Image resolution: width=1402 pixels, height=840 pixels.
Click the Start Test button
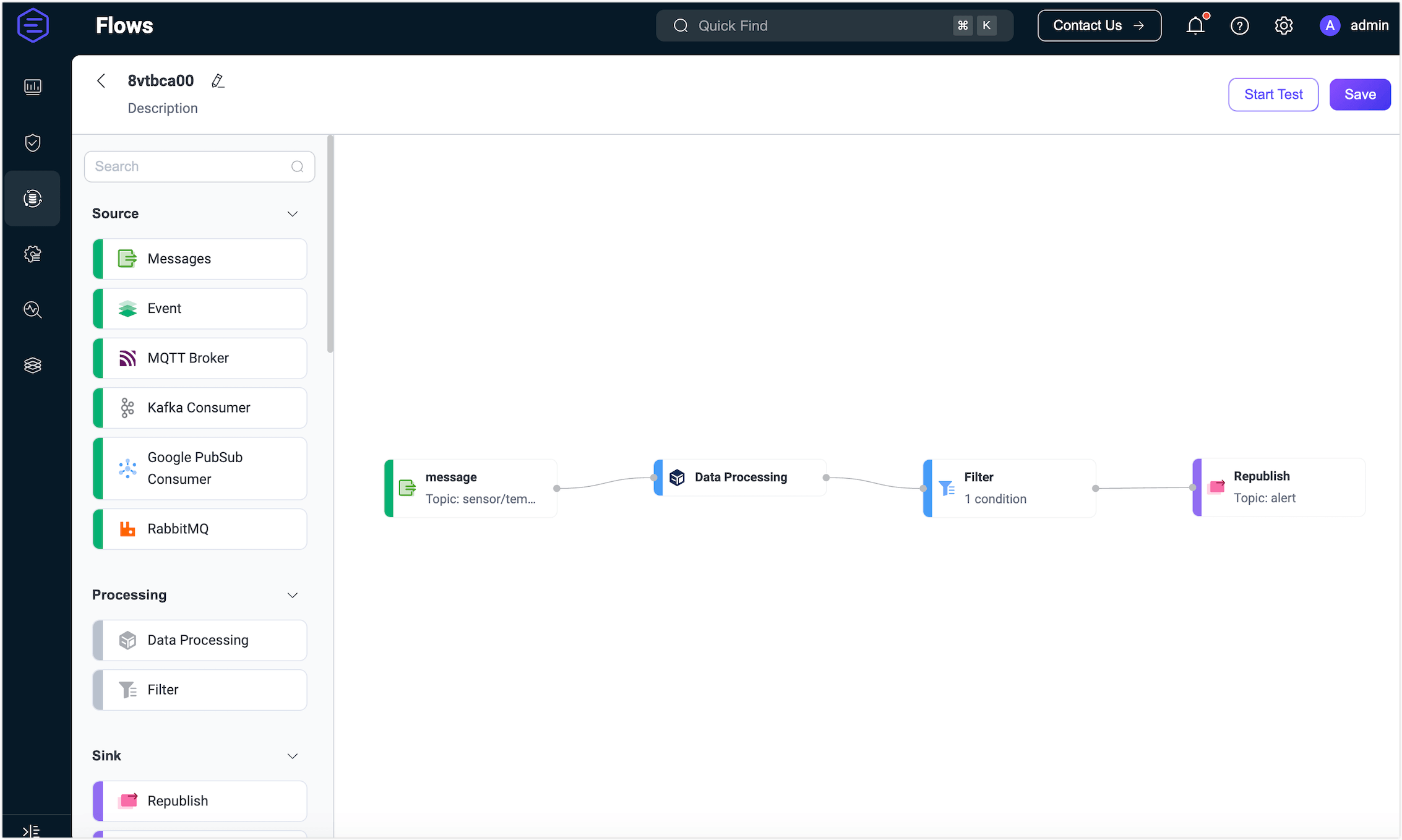point(1273,95)
